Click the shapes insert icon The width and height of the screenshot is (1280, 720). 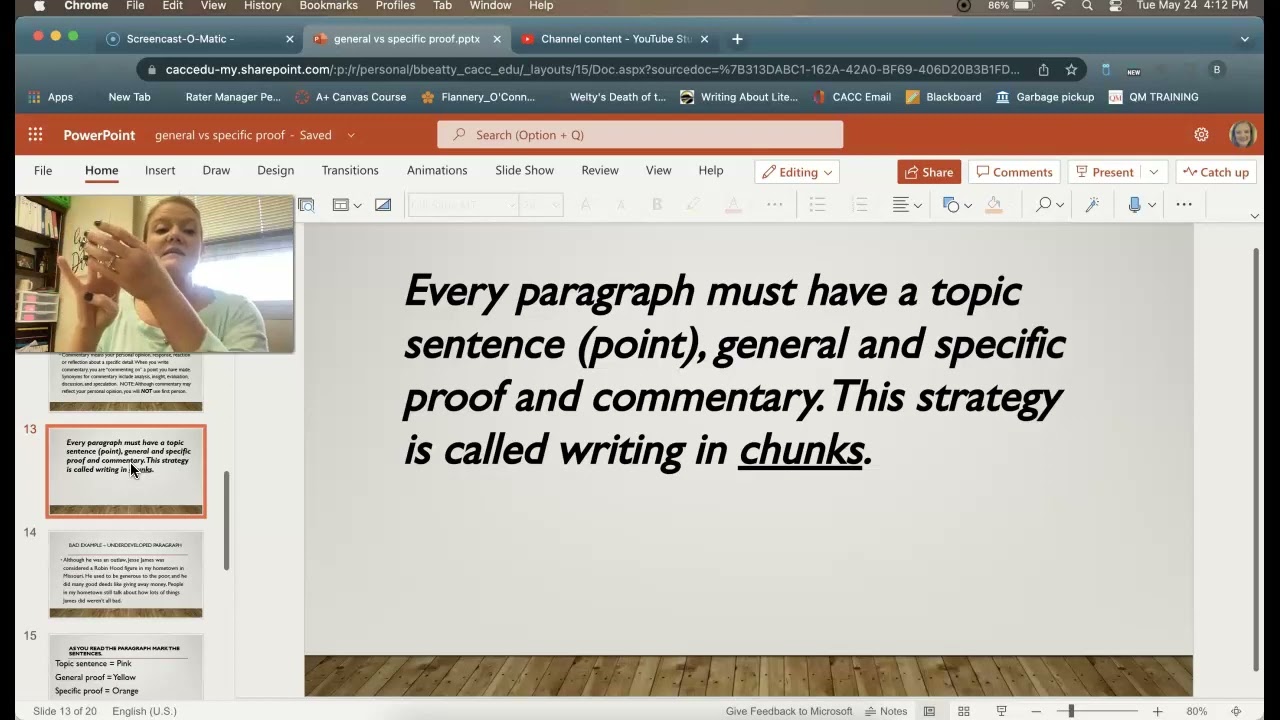point(951,204)
